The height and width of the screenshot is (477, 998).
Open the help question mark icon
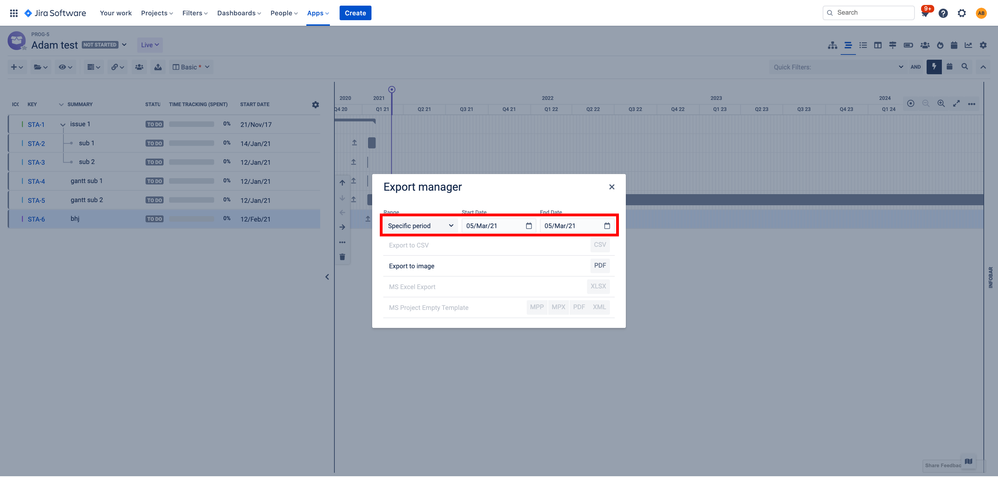943,13
